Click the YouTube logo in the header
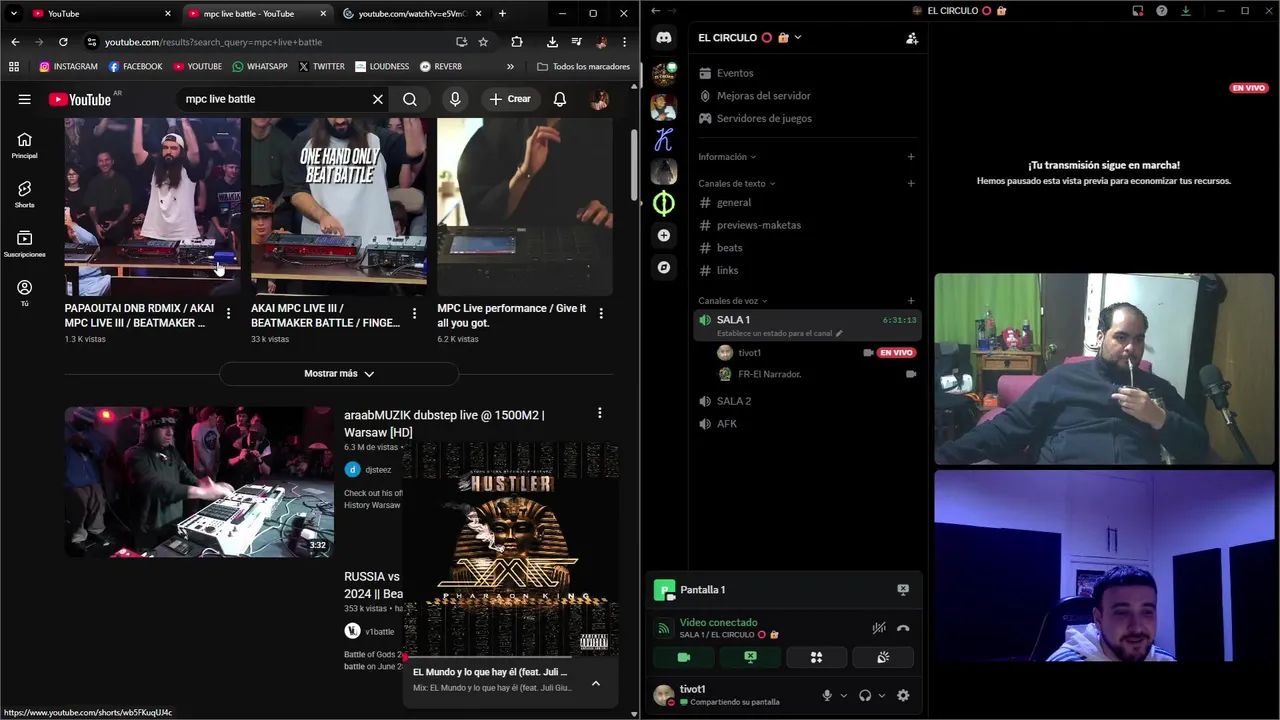Image resolution: width=1280 pixels, height=720 pixels. [x=80, y=99]
